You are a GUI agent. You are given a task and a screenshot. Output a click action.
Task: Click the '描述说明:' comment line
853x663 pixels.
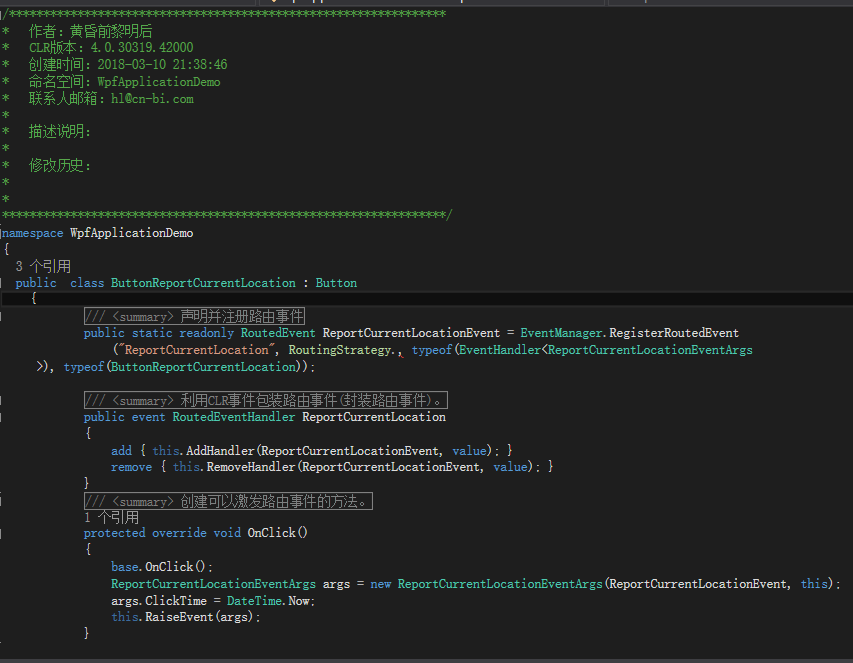coord(60,131)
